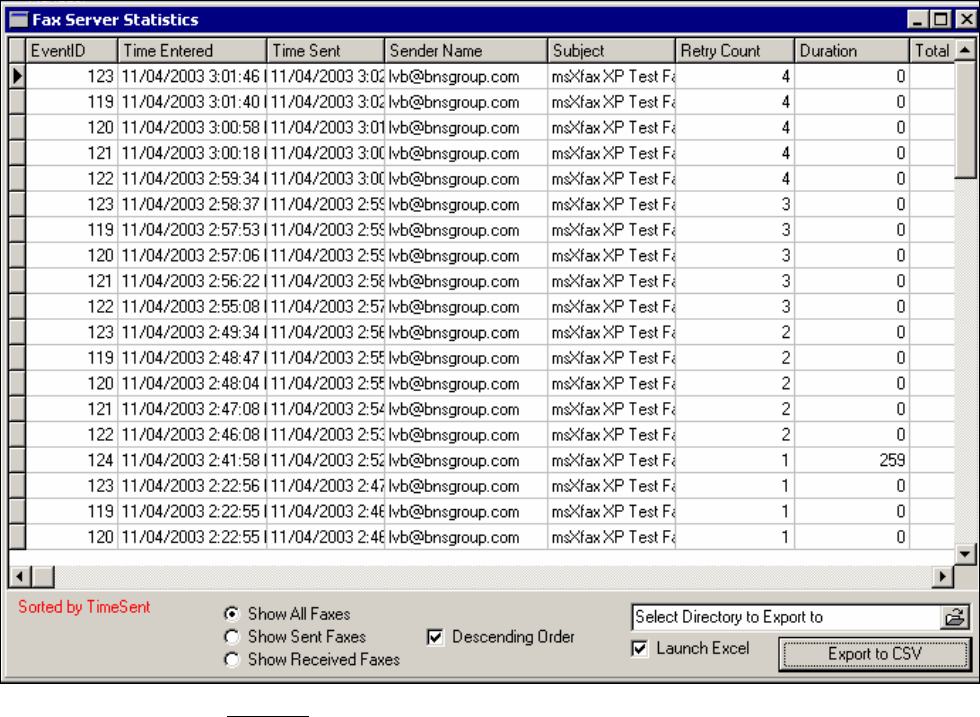The width and height of the screenshot is (980, 717).
Task: Click Sender Name cell in row entered 3:01:40
Action: coord(466,102)
